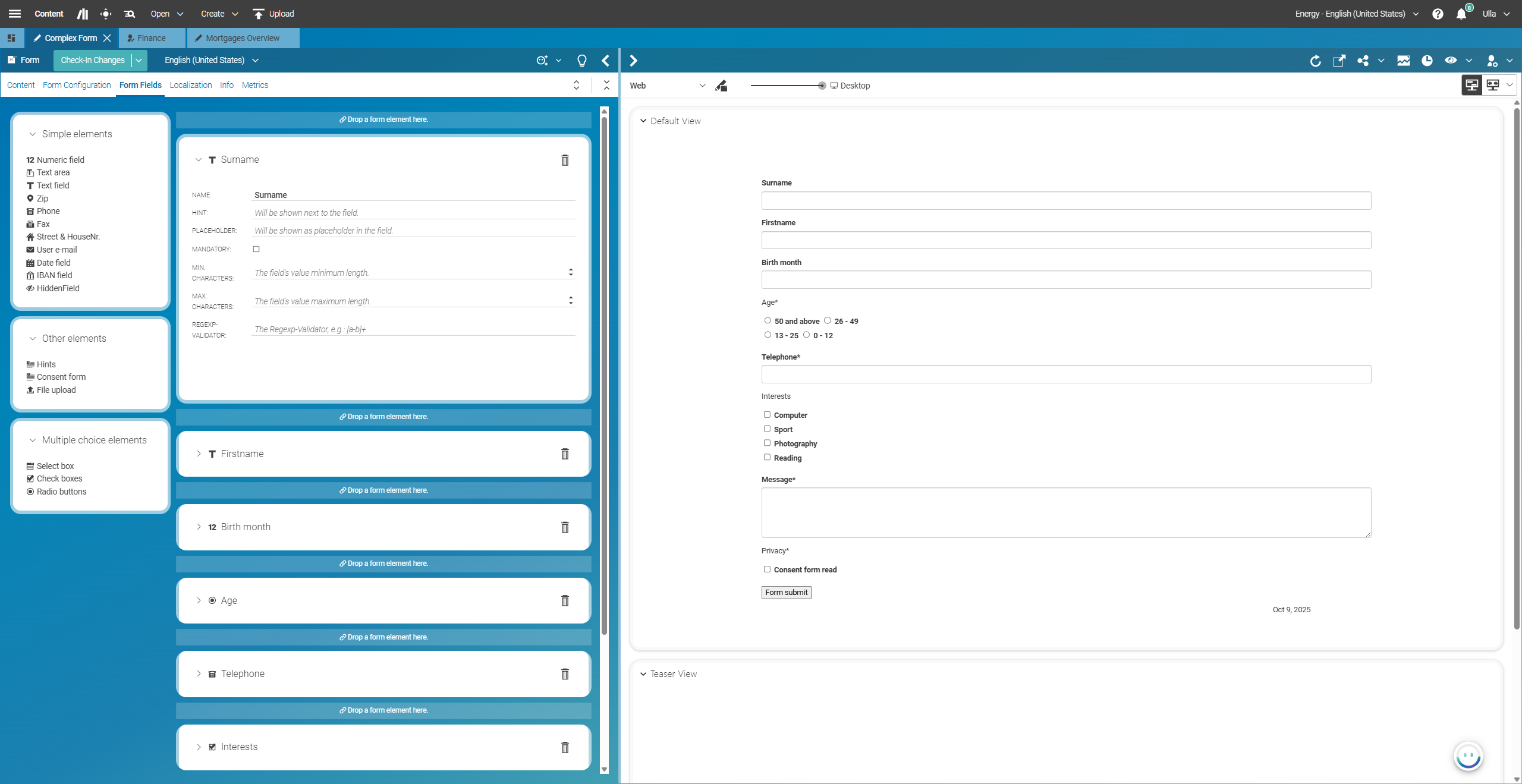This screenshot has width=1522, height=784.
Task: Select the Radio buttons element
Action: click(61, 492)
